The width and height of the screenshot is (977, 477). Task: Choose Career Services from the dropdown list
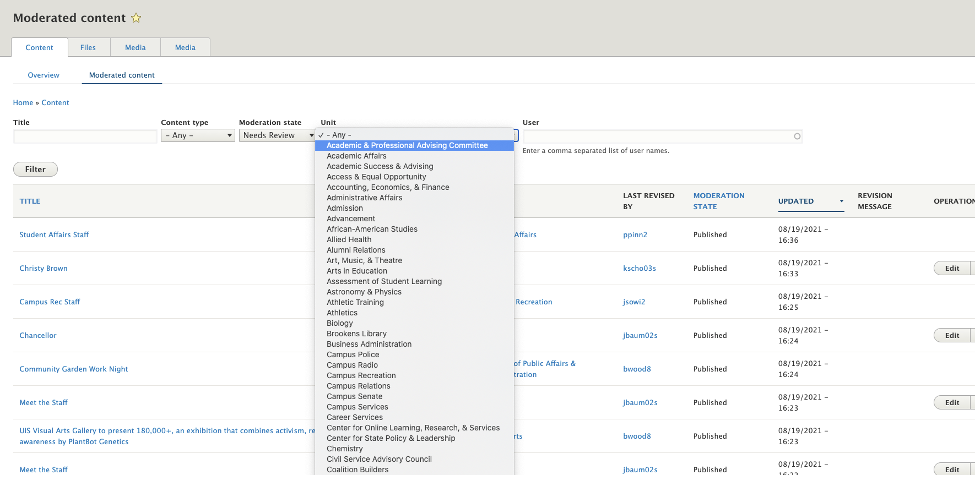click(354, 417)
